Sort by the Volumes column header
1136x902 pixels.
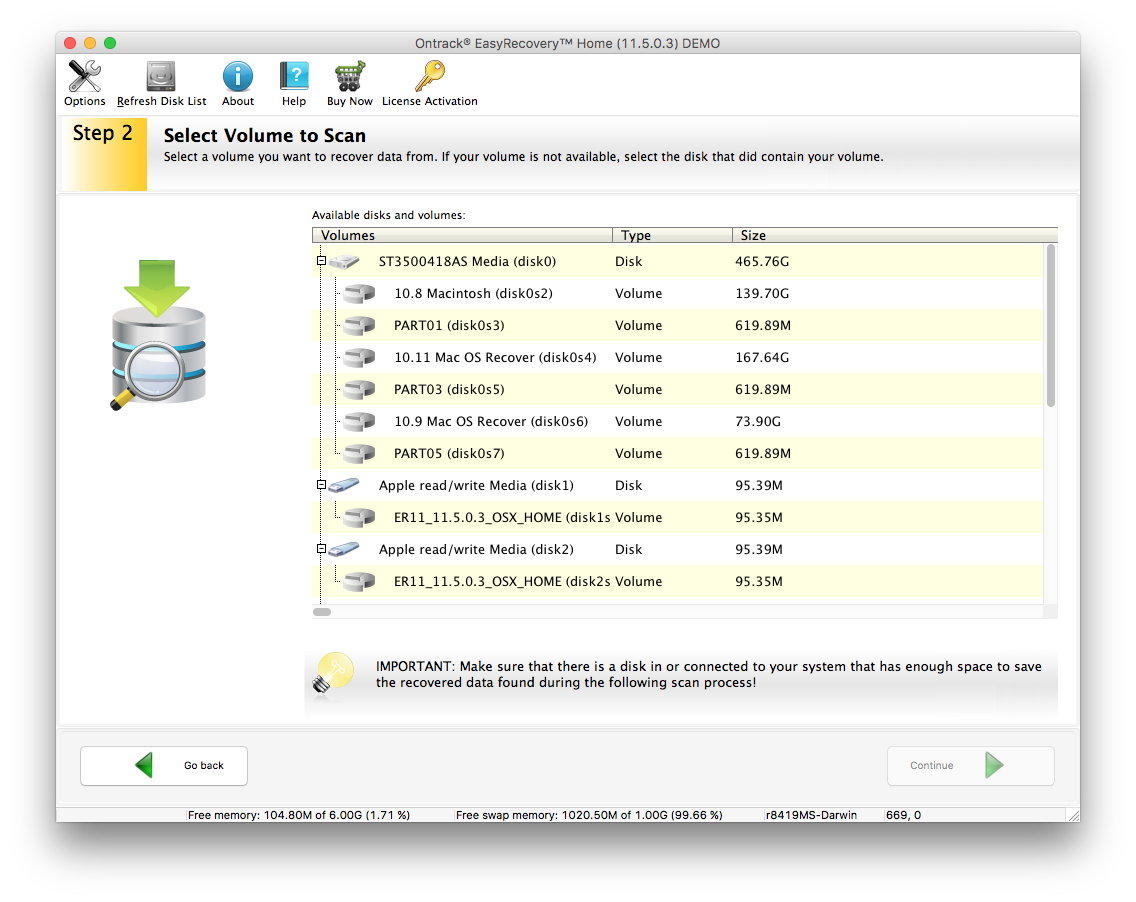tap(462, 235)
